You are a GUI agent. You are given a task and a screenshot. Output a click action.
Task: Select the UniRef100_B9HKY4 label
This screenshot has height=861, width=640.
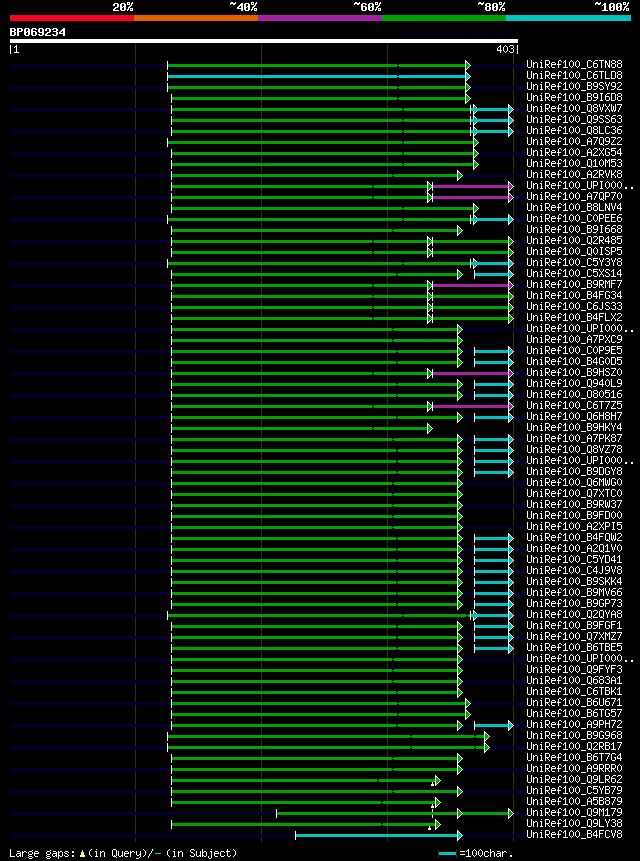(574, 427)
